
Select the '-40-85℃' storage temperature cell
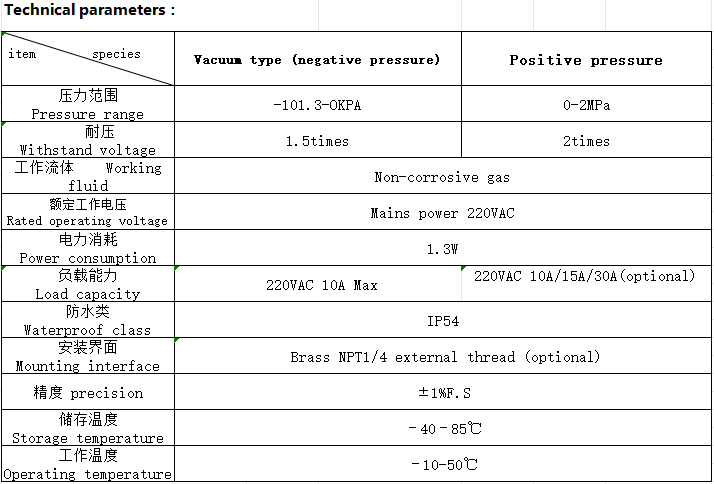(x=444, y=429)
